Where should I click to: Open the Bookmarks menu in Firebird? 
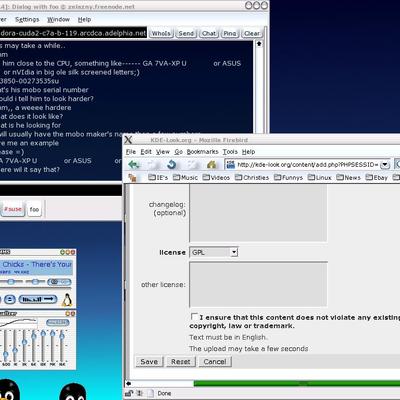point(202,152)
